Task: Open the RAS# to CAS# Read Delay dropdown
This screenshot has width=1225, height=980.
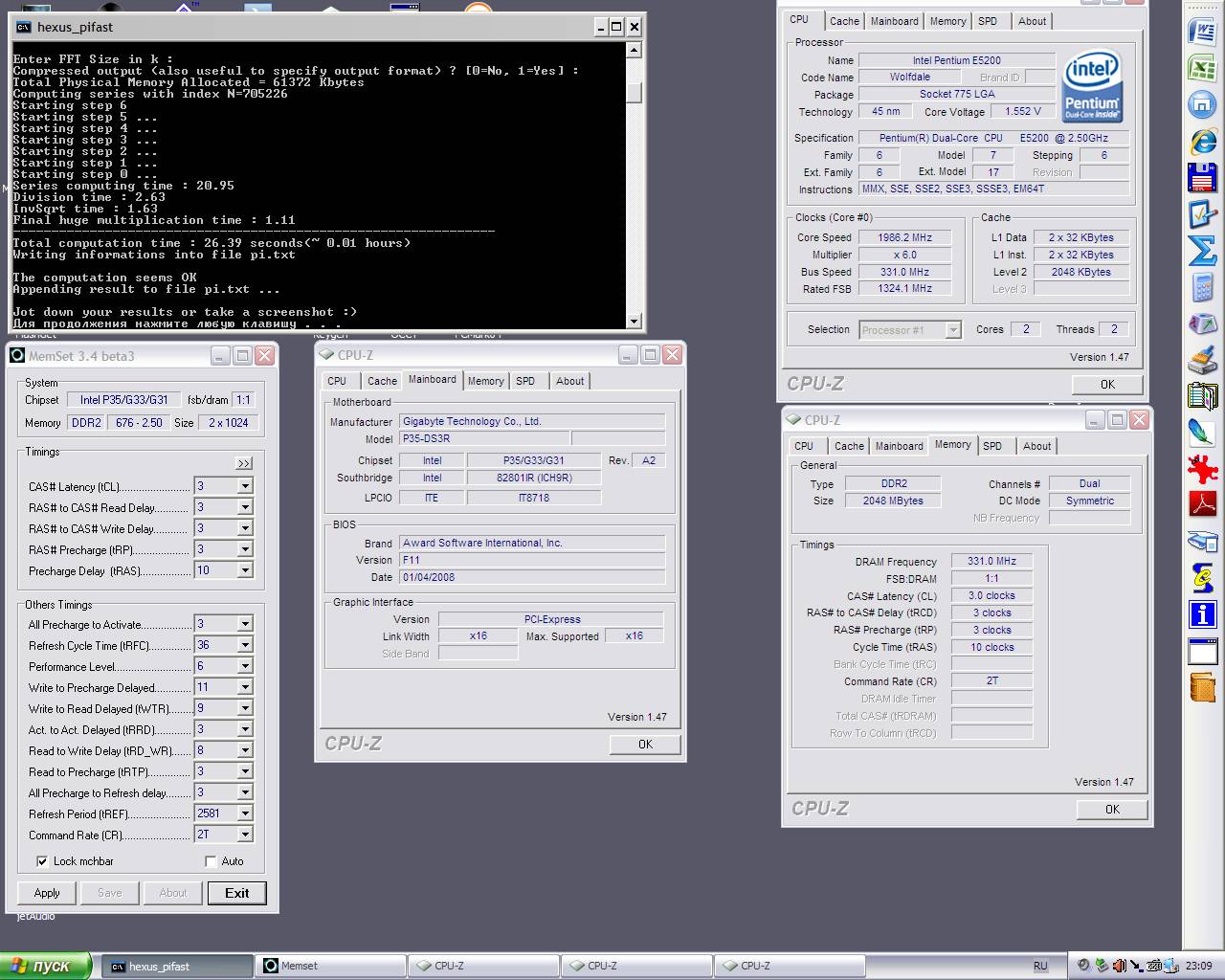Action: click(x=245, y=507)
